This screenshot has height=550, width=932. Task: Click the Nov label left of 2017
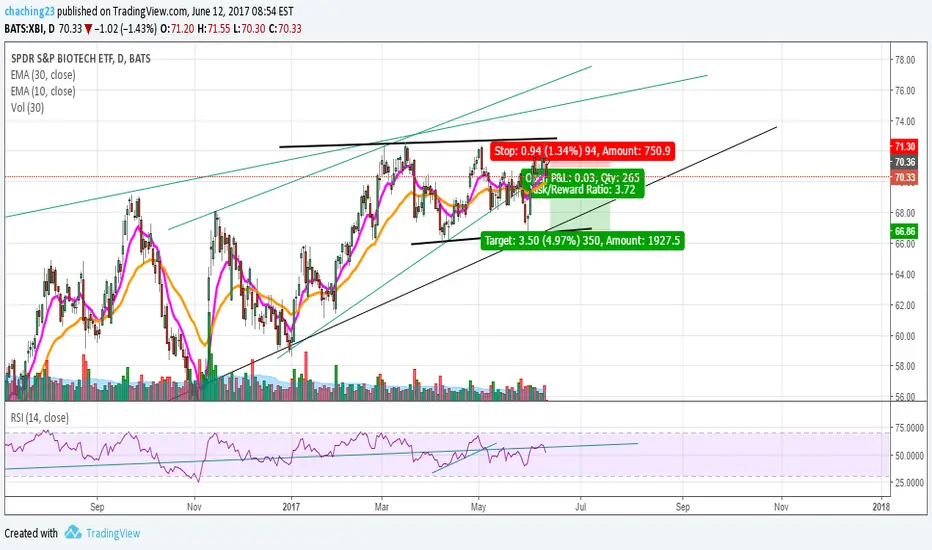[x=194, y=507]
